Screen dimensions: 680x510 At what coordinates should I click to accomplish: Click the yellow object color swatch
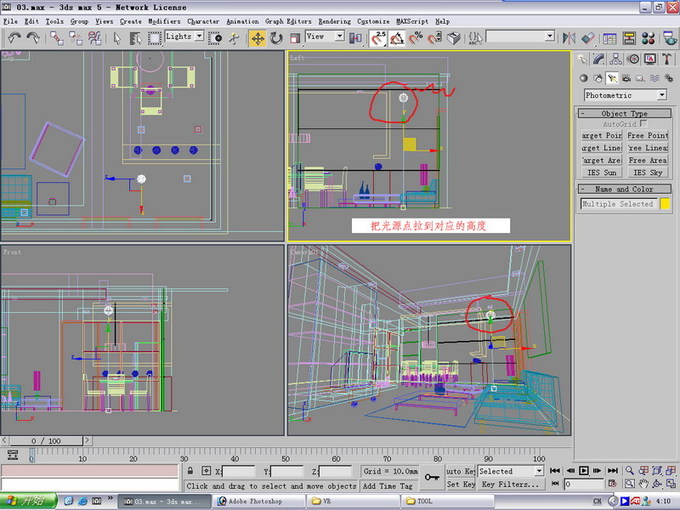665,204
